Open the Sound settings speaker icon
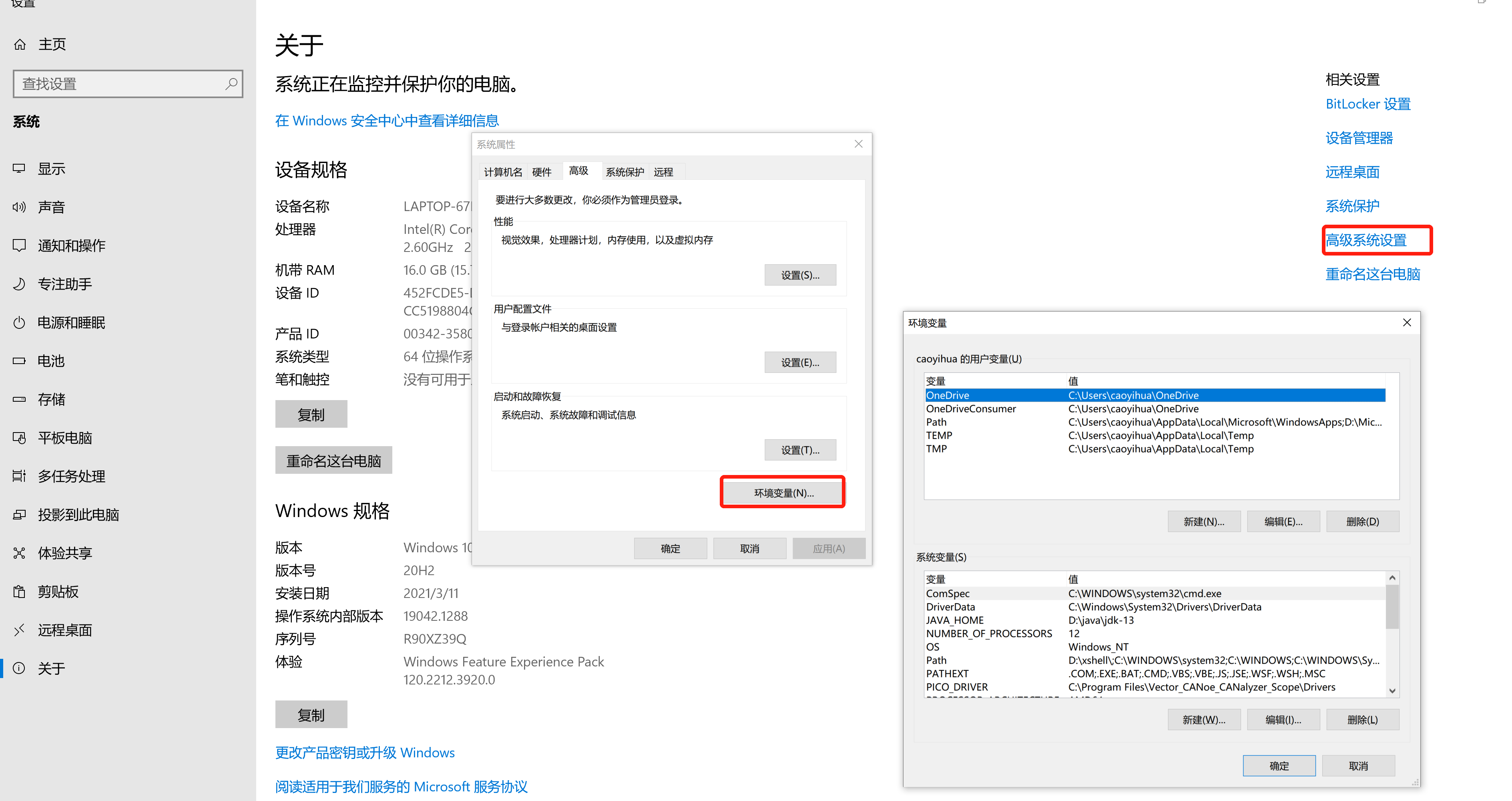 click(19, 207)
